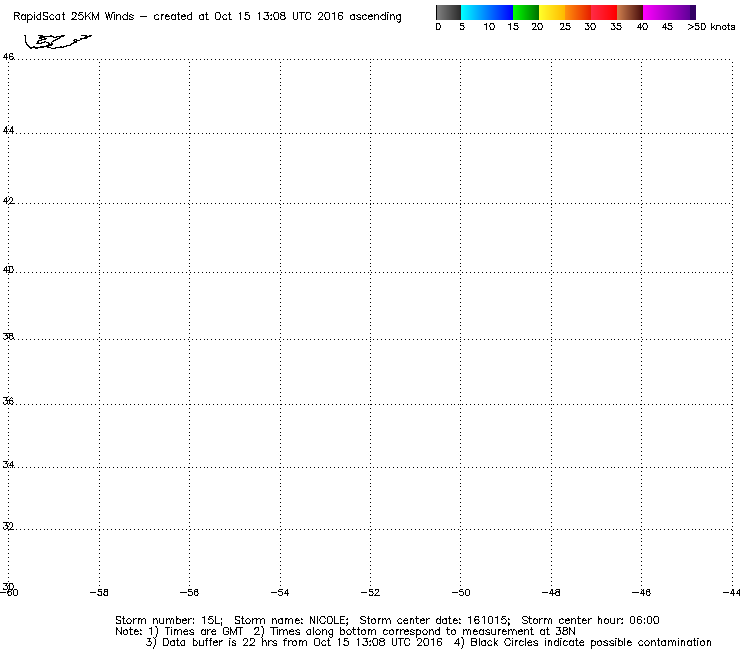
Task: Click latitude label 38
Action: point(8,337)
